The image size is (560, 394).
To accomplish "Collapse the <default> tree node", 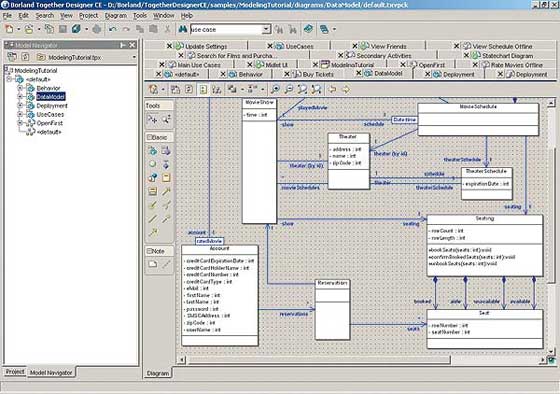I will [x=9, y=79].
